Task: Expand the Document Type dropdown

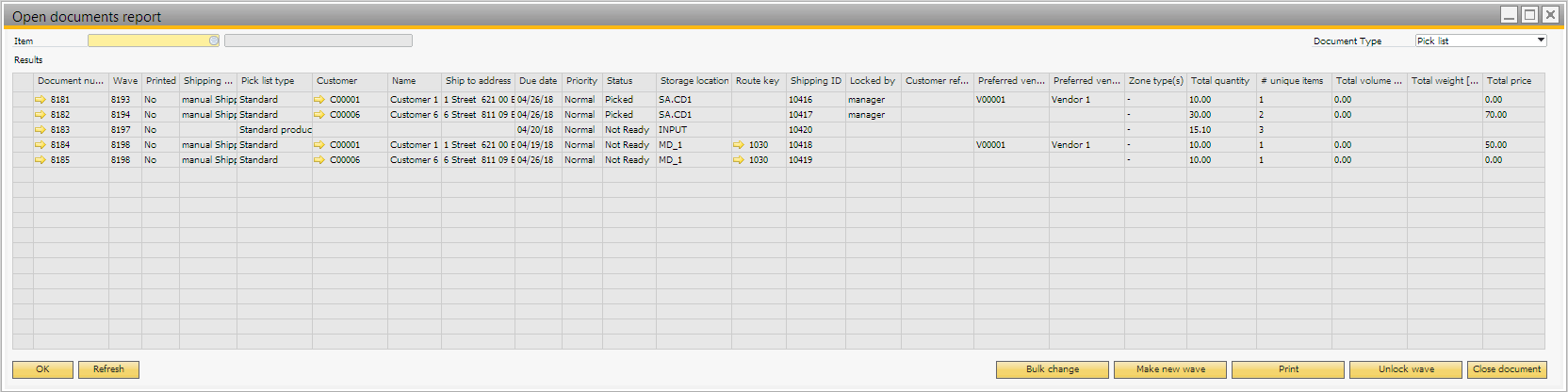Action: pos(1541,41)
